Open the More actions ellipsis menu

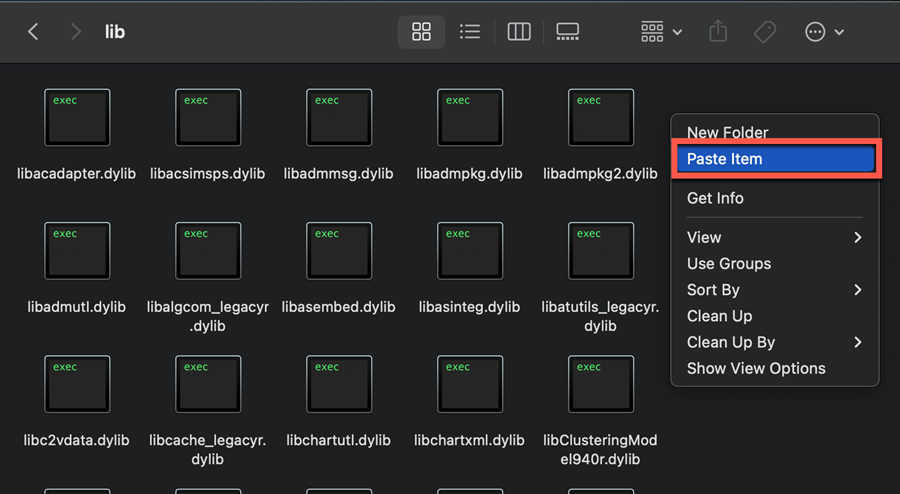click(824, 32)
